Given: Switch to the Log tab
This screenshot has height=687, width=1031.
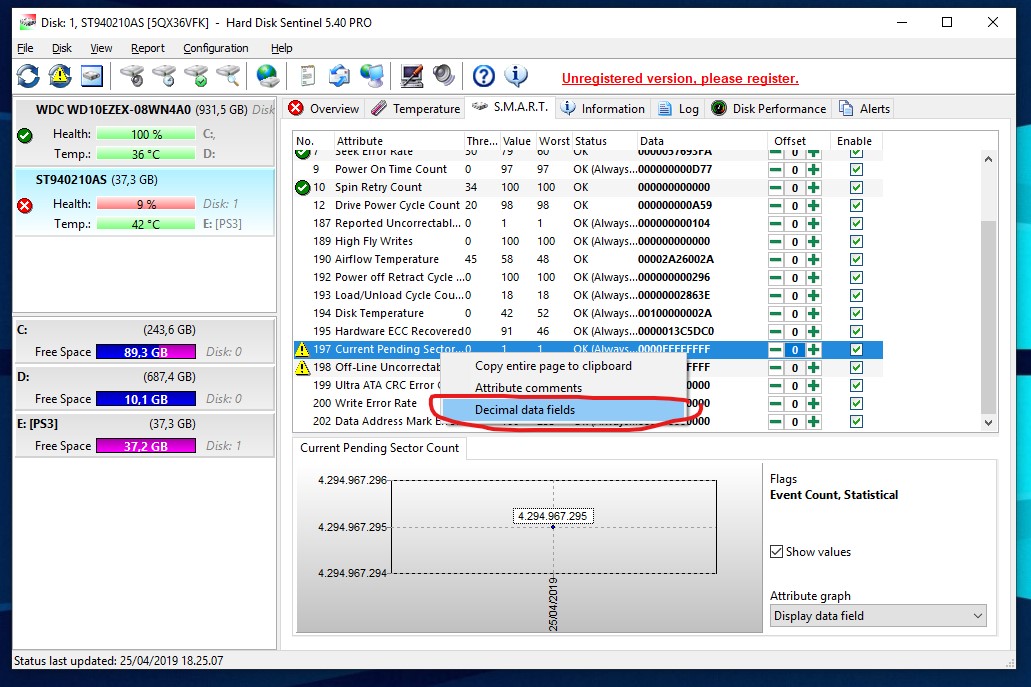Looking at the screenshot, I should pos(679,108).
